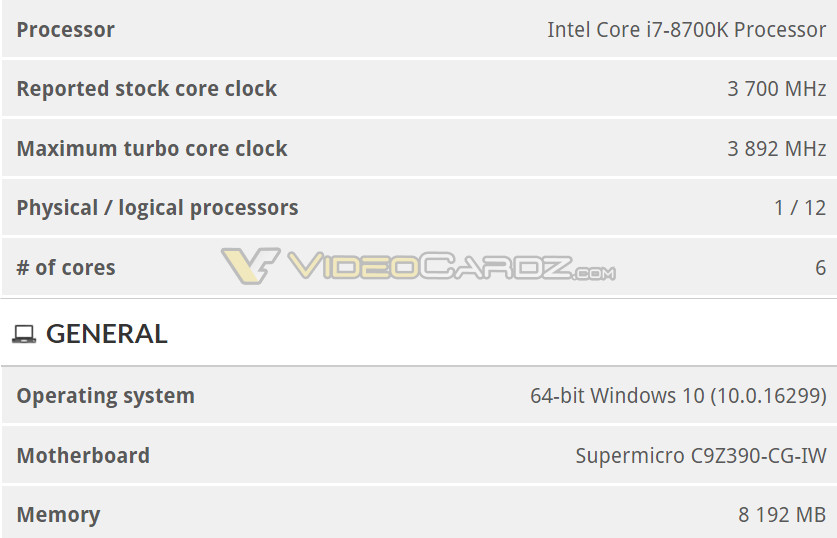This screenshot has height=538, width=837.
Task: Select the Intel Core i7-8700K Processor value
Action: [x=686, y=29]
